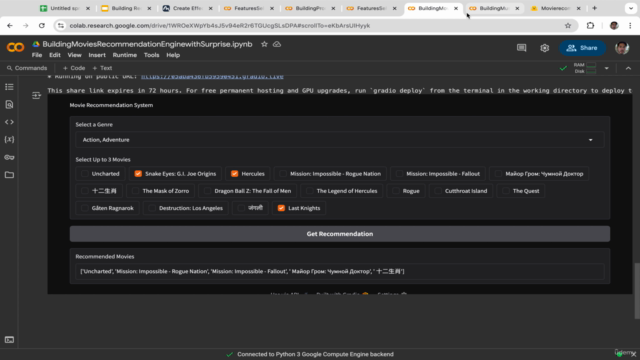Check the Rogue movie checkbox

(396, 191)
